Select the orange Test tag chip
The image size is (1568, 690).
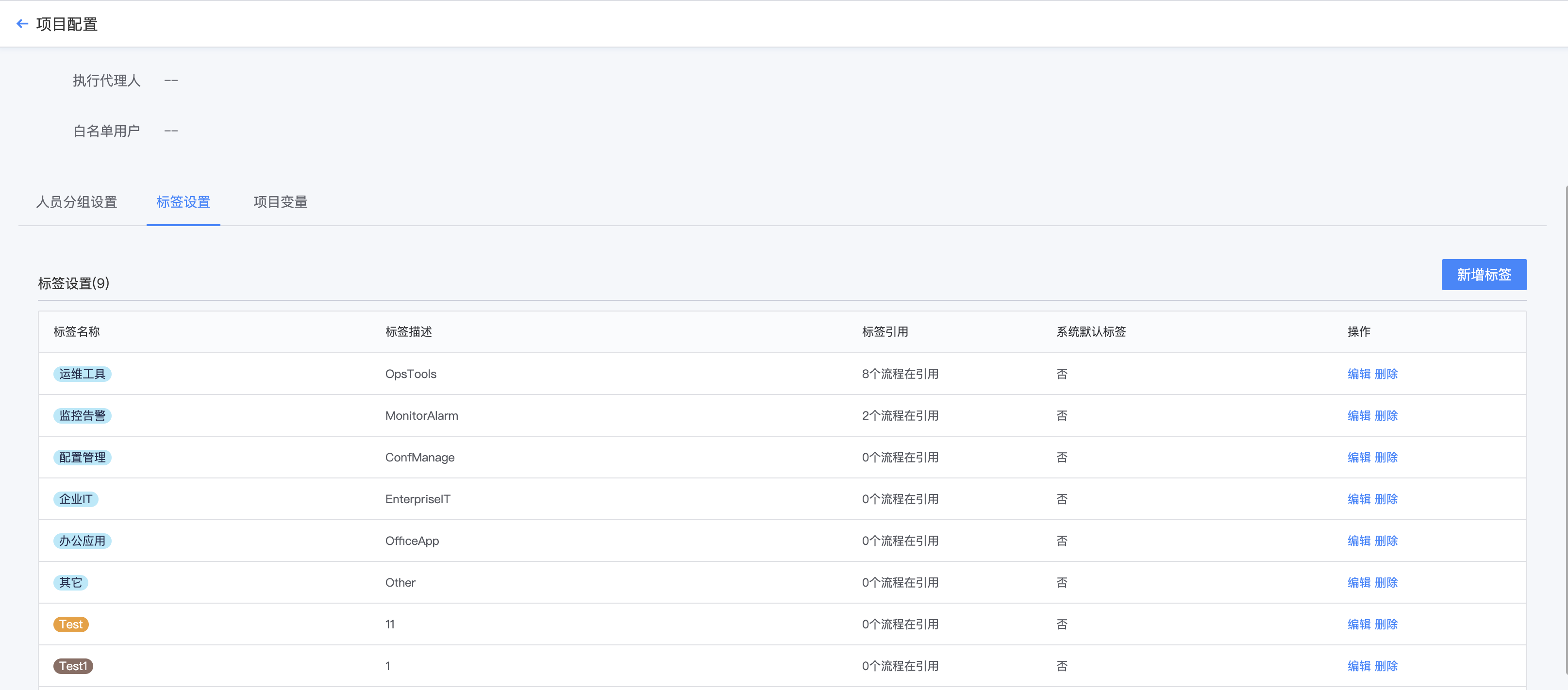[x=70, y=624]
